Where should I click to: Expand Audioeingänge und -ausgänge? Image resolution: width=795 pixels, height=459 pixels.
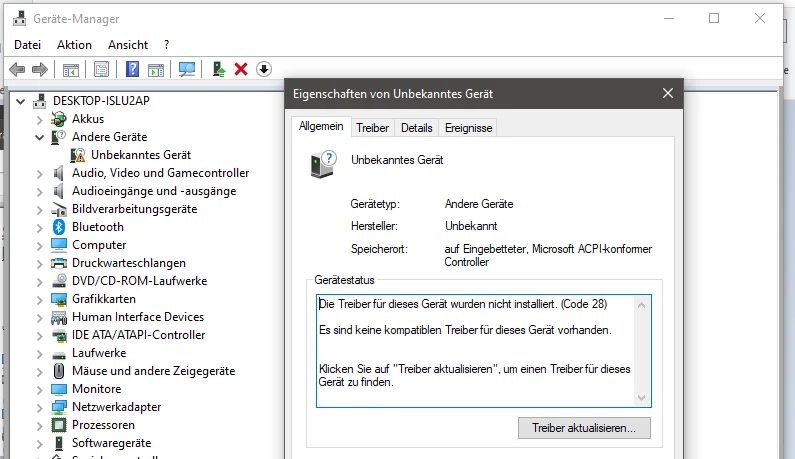click(40, 191)
